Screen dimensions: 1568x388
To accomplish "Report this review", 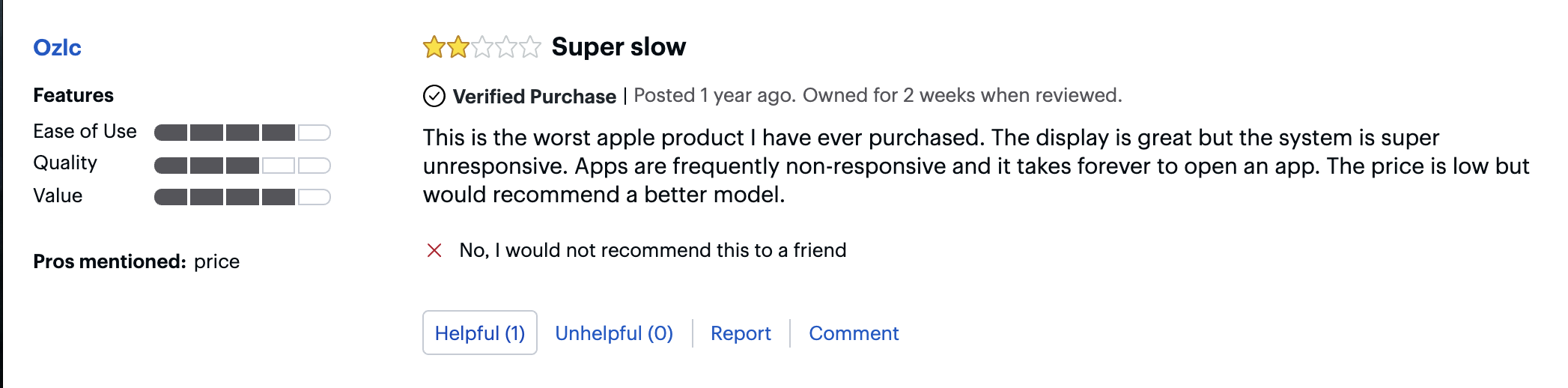I will click(741, 333).
